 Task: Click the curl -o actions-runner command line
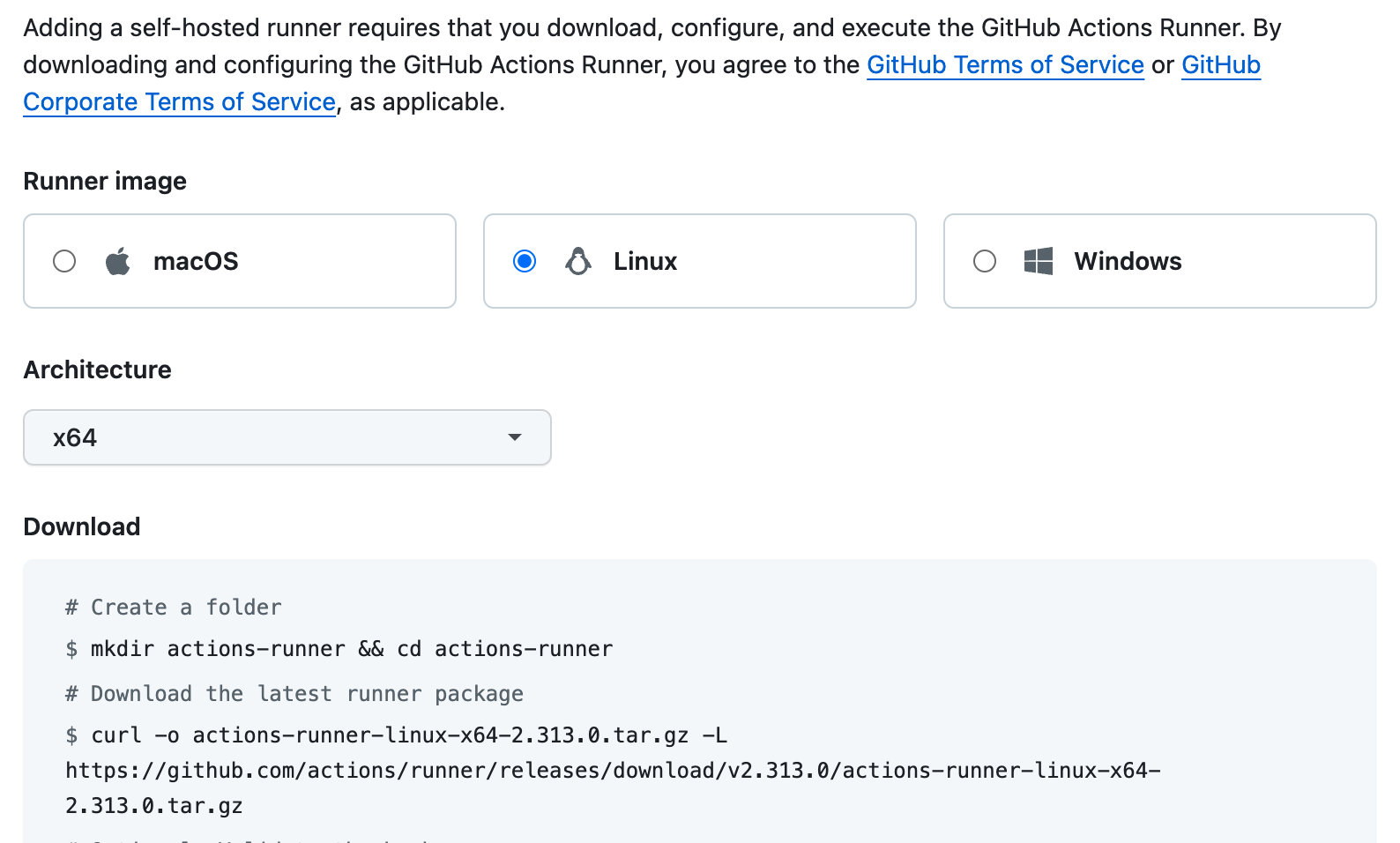[397, 735]
